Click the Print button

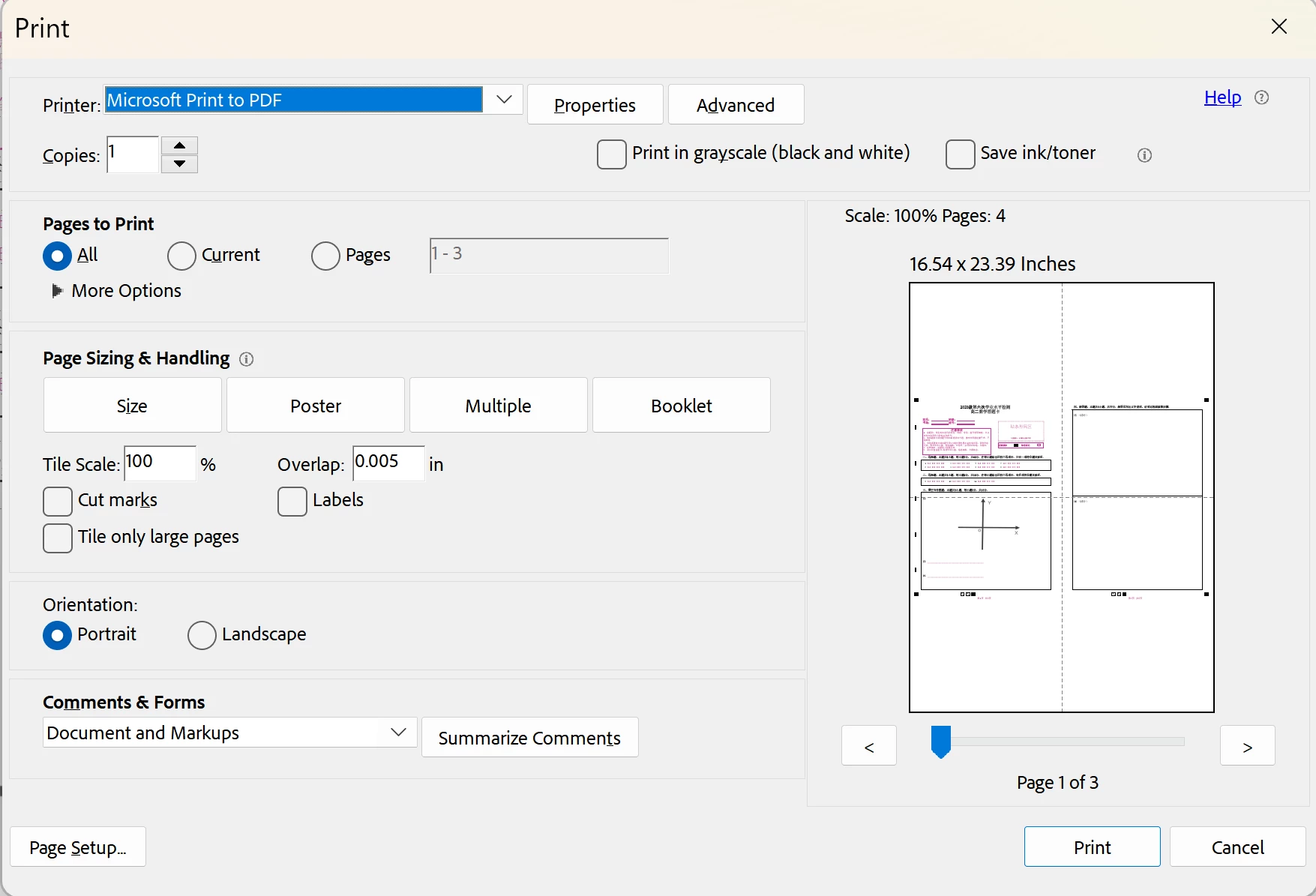1093,847
